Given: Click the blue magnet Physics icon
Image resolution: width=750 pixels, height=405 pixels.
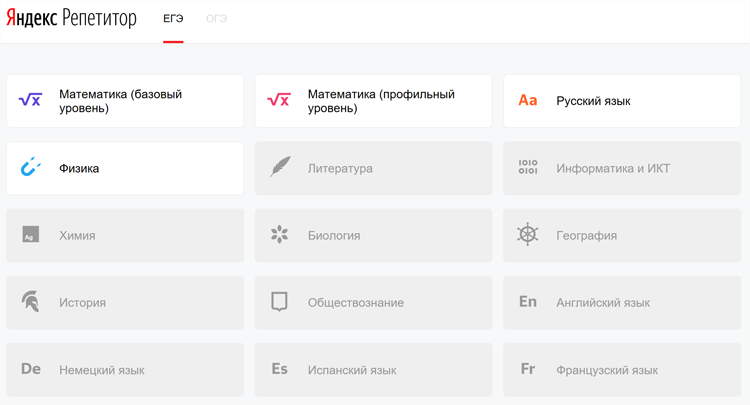Looking at the screenshot, I should [x=30, y=168].
